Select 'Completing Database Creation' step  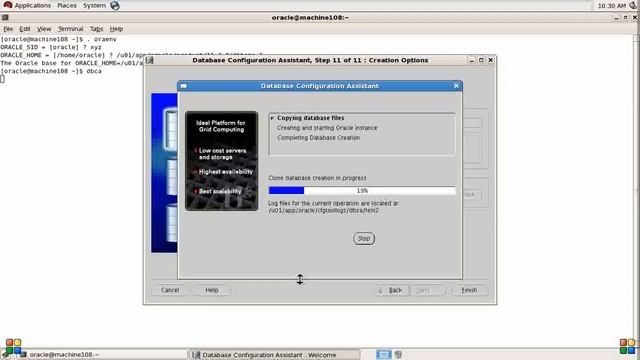tap(318, 138)
